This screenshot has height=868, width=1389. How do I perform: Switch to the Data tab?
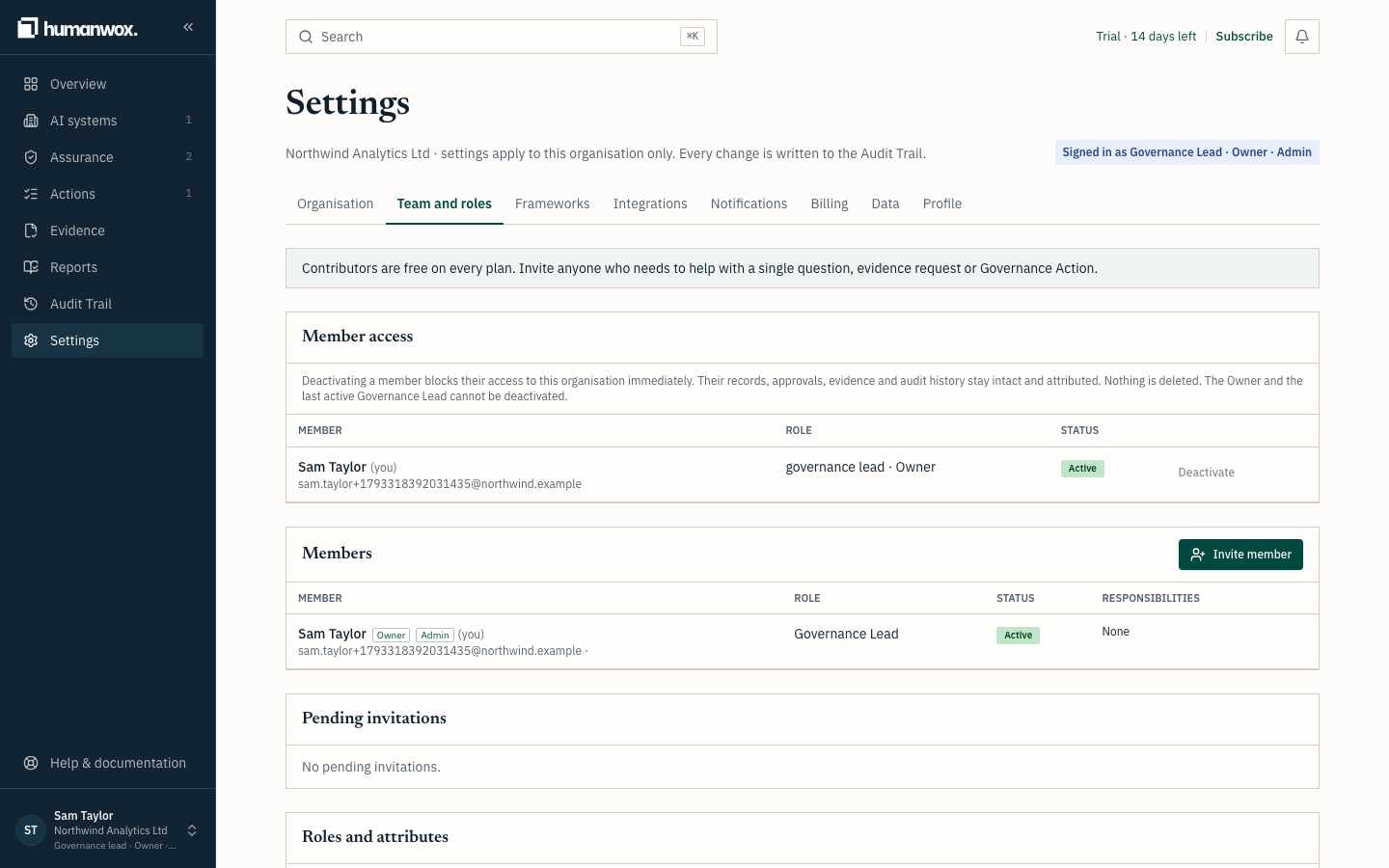885,203
